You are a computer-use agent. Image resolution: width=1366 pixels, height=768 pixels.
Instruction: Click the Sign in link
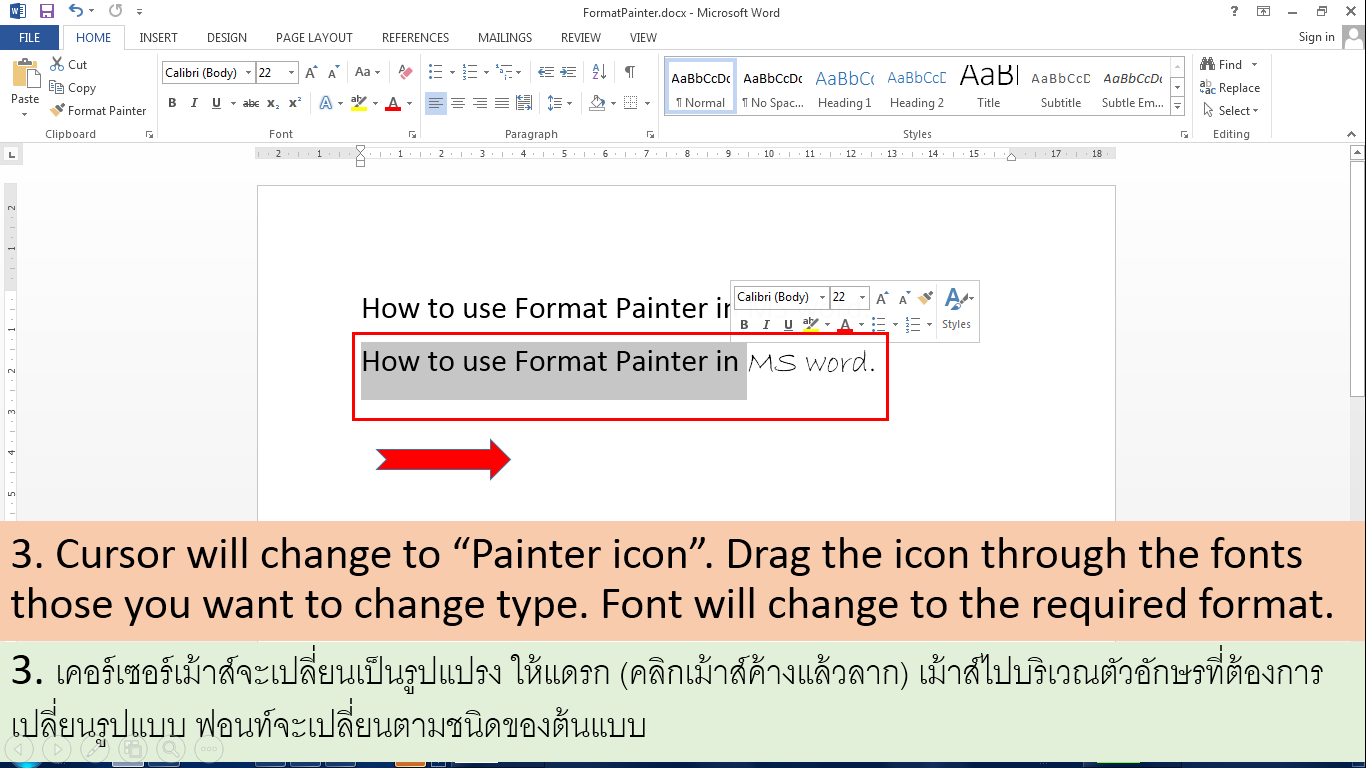pos(1316,37)
